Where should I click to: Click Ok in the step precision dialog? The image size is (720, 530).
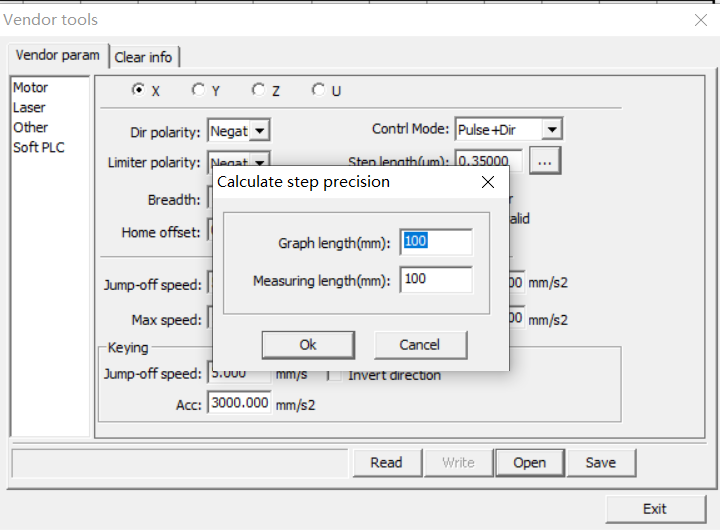pyautogui.click(x=308, y=344)
